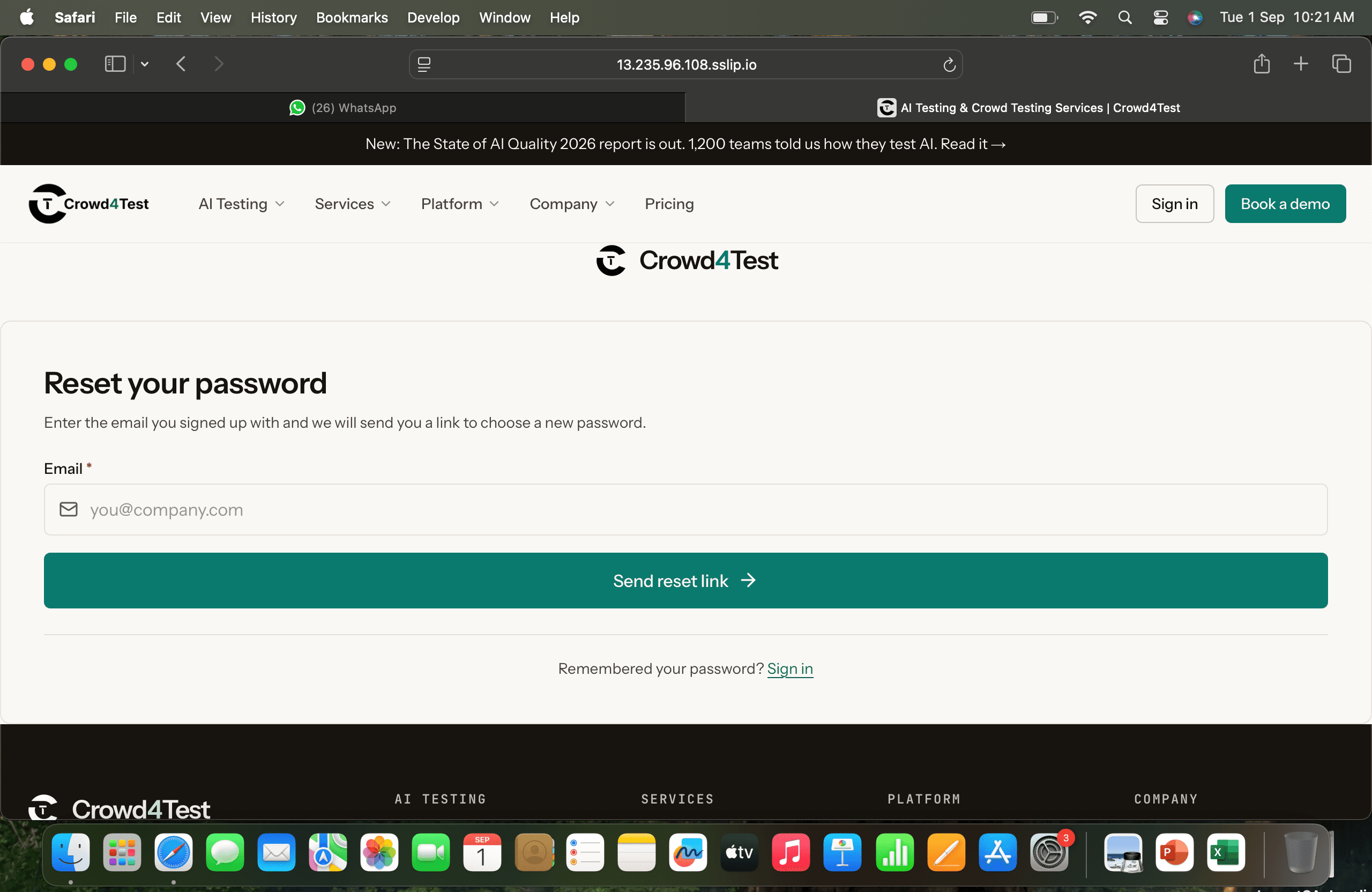Open the tab group dropdown arrow
This screenshot has height=892, width=1372.
click(x=145, y=64)
